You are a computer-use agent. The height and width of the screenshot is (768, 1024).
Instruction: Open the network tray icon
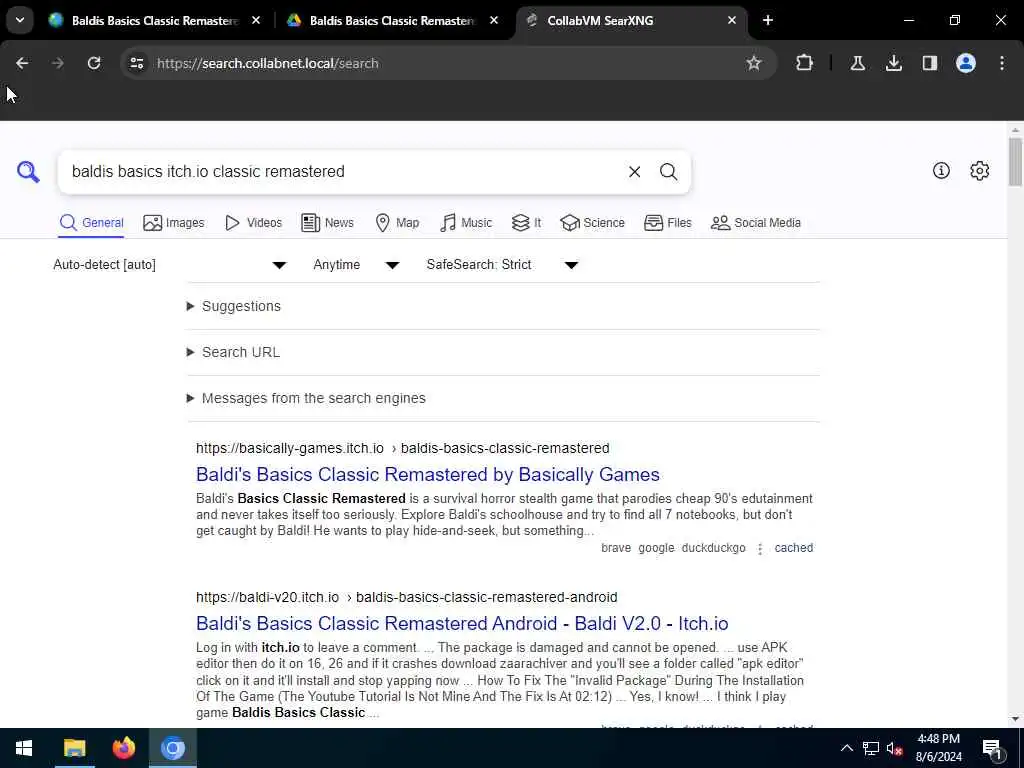pyautogui.click(x=871, y=748)
